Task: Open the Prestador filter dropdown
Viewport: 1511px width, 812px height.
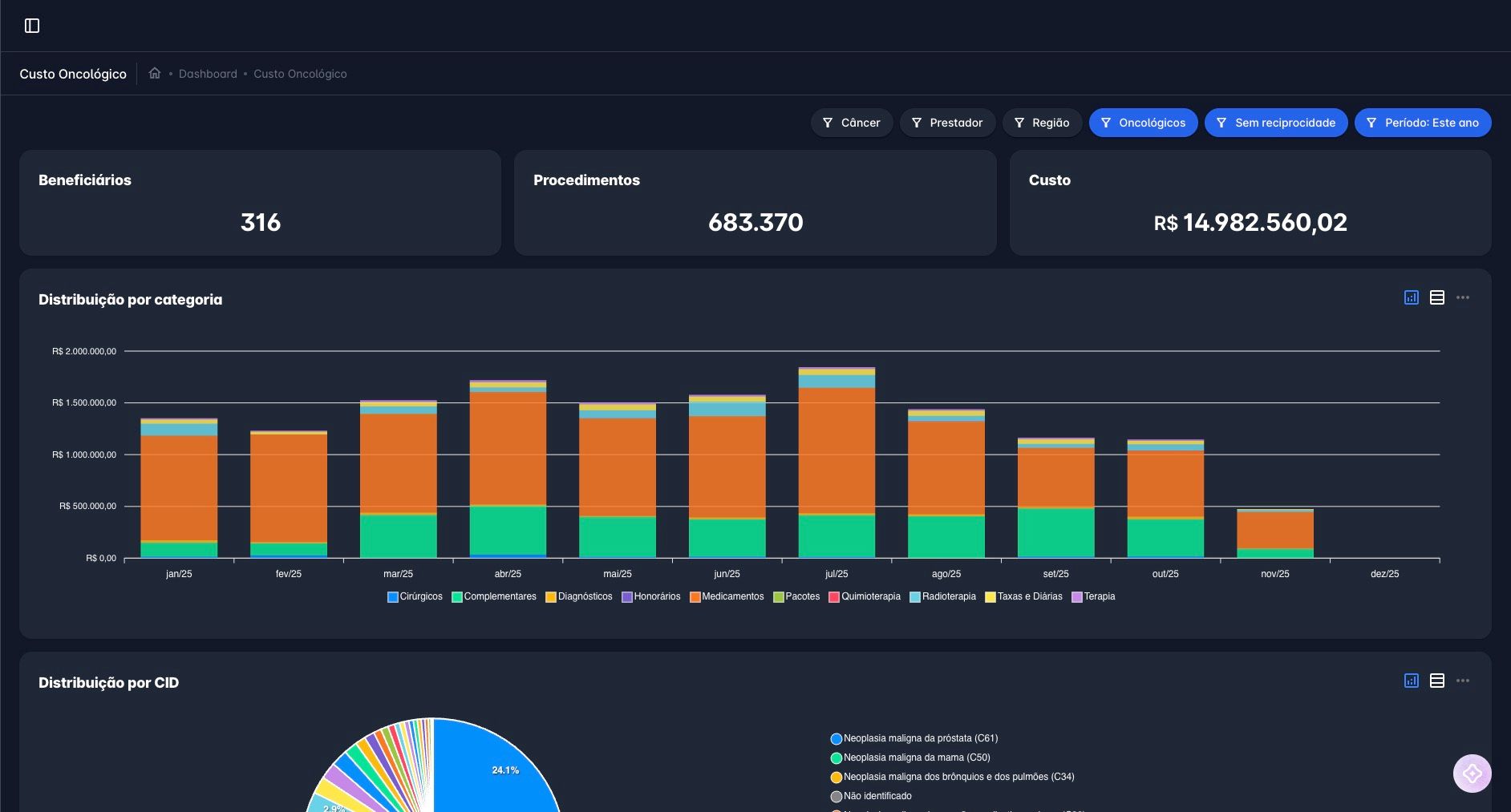Action: point(947,123)
